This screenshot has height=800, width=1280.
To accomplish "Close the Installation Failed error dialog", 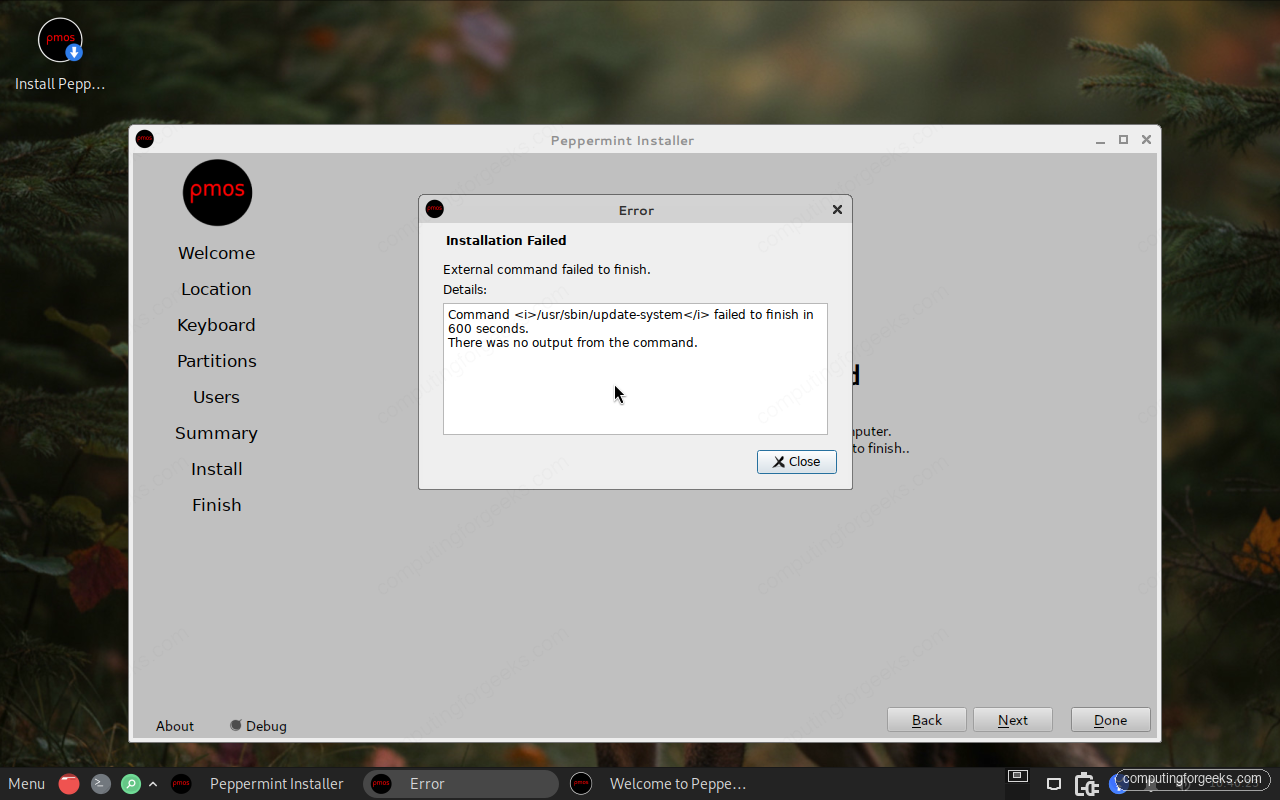I will point(796,461).
